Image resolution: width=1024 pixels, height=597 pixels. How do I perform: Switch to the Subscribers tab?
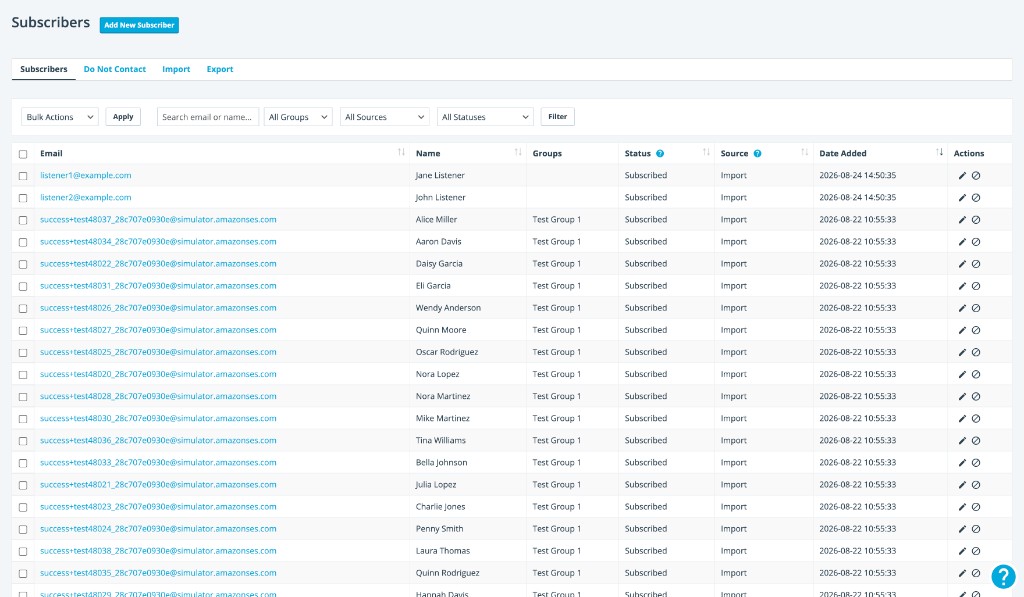point(44,69)
